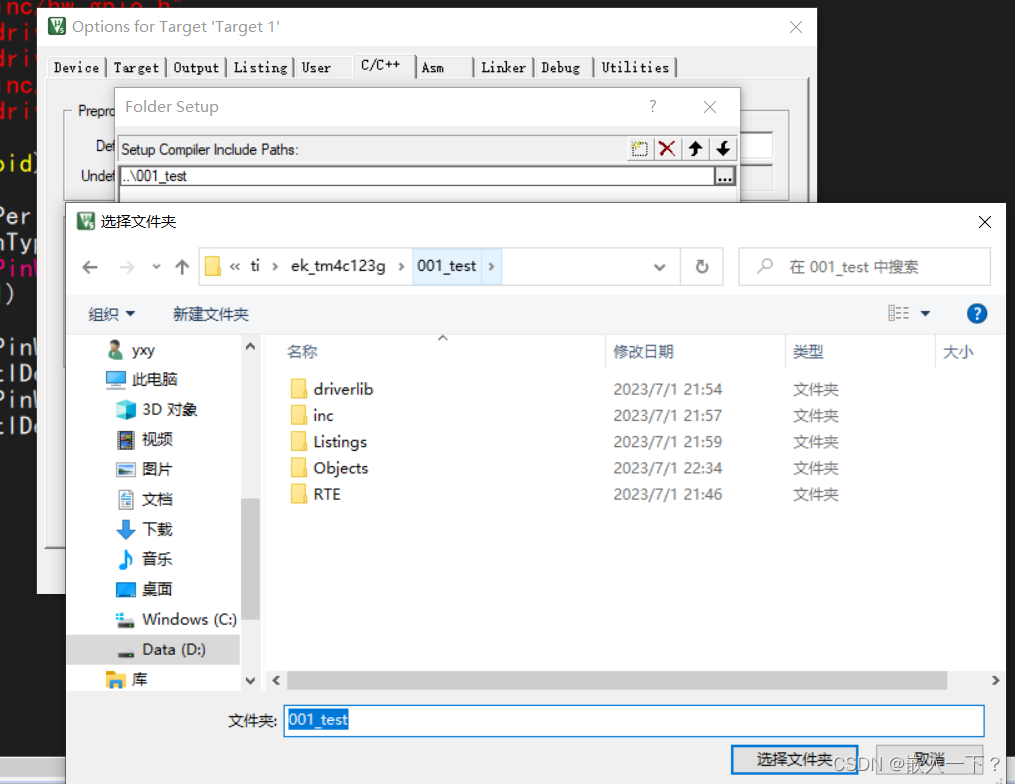Screen dimensions: 1015x784
Task: Show hidden breadcrumb path levels
Action: coord(235,267)
